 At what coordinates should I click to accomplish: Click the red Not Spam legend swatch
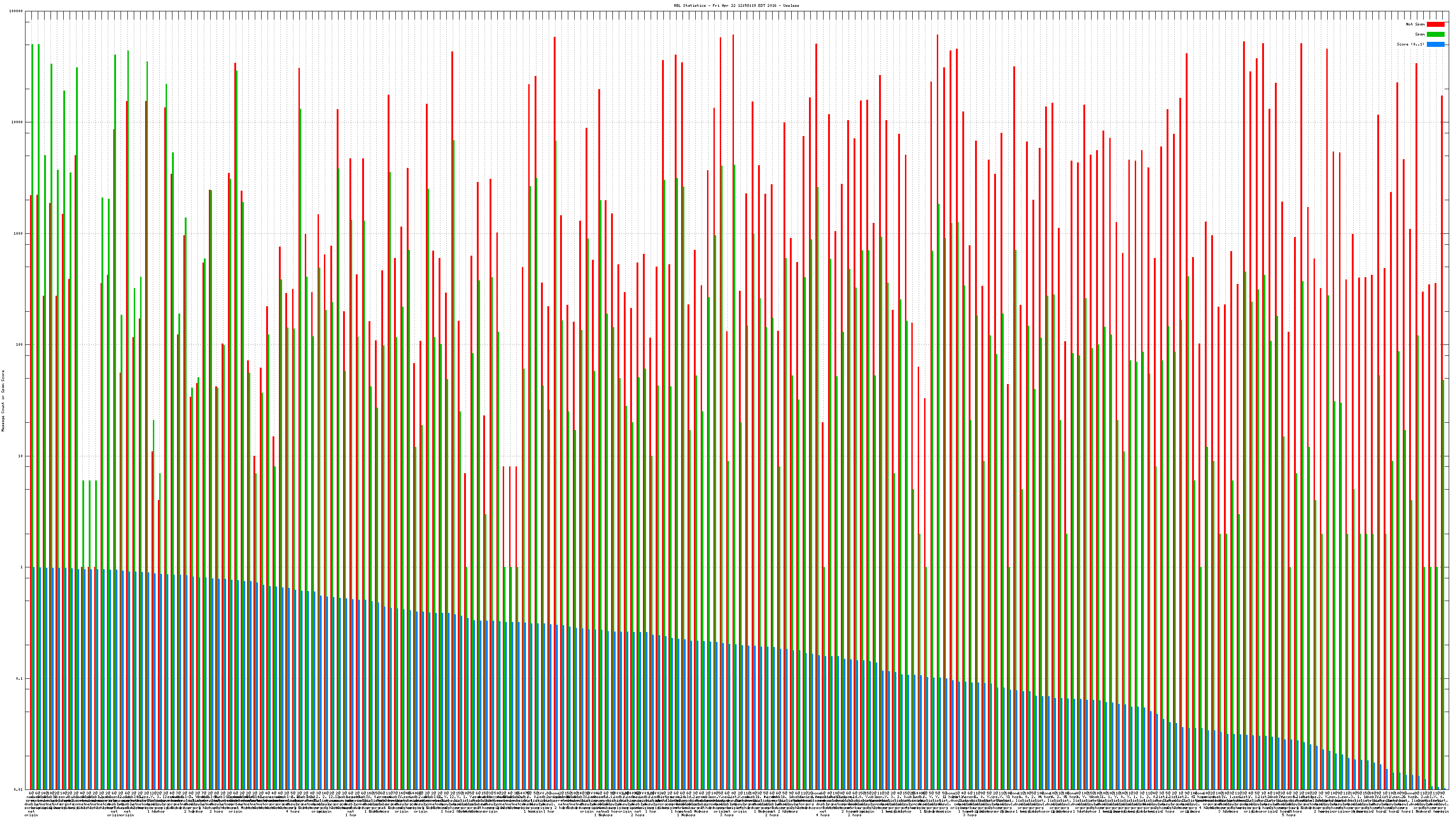coord(1436,24)
